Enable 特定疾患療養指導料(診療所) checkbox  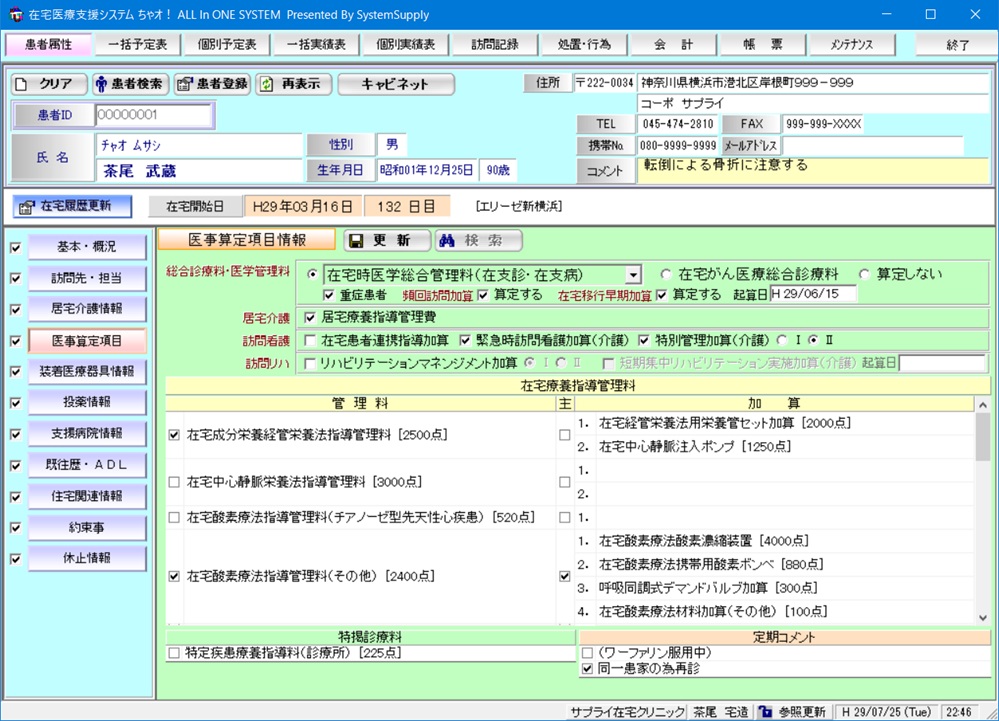click(175, 653)
